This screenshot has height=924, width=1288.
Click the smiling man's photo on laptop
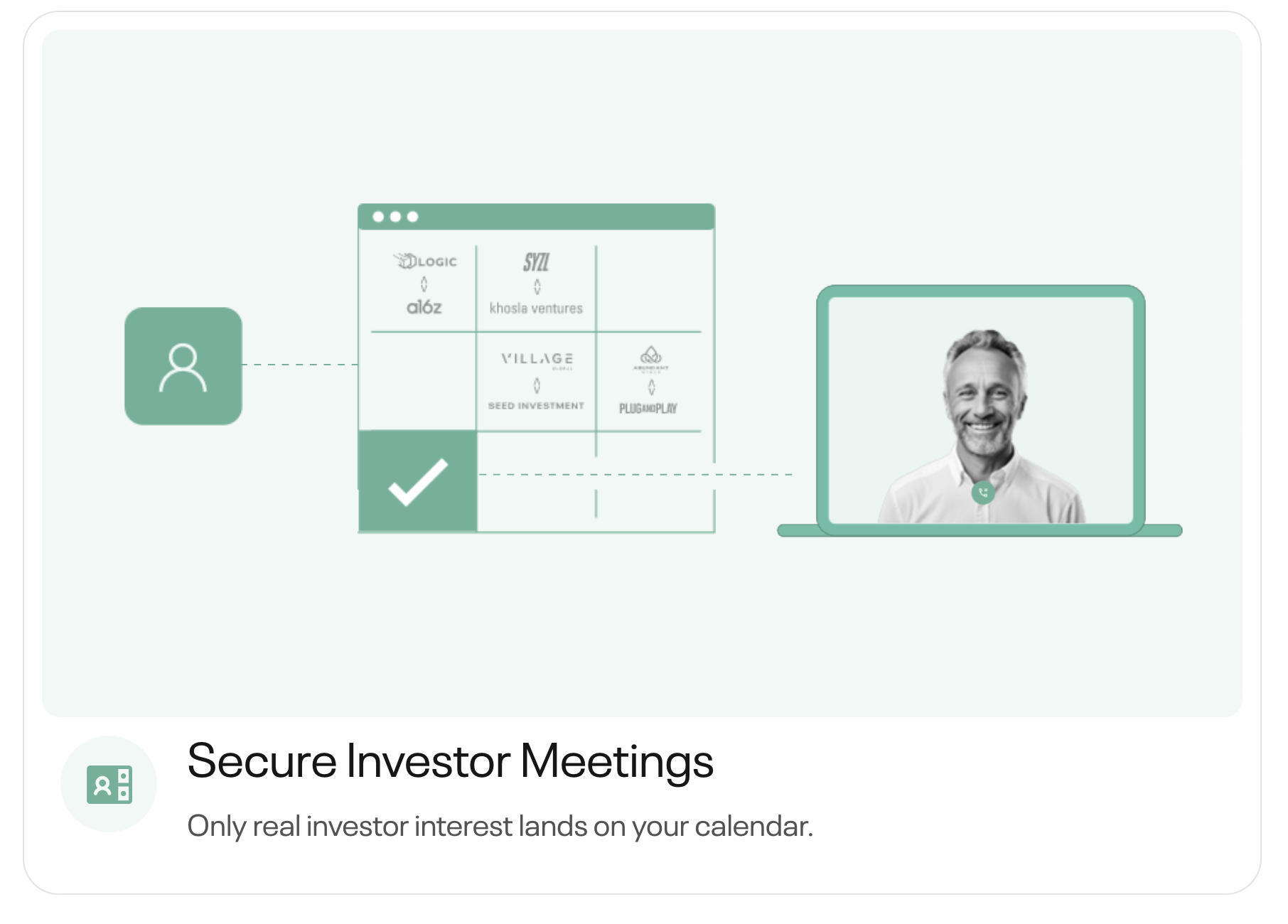click(982, 426)
